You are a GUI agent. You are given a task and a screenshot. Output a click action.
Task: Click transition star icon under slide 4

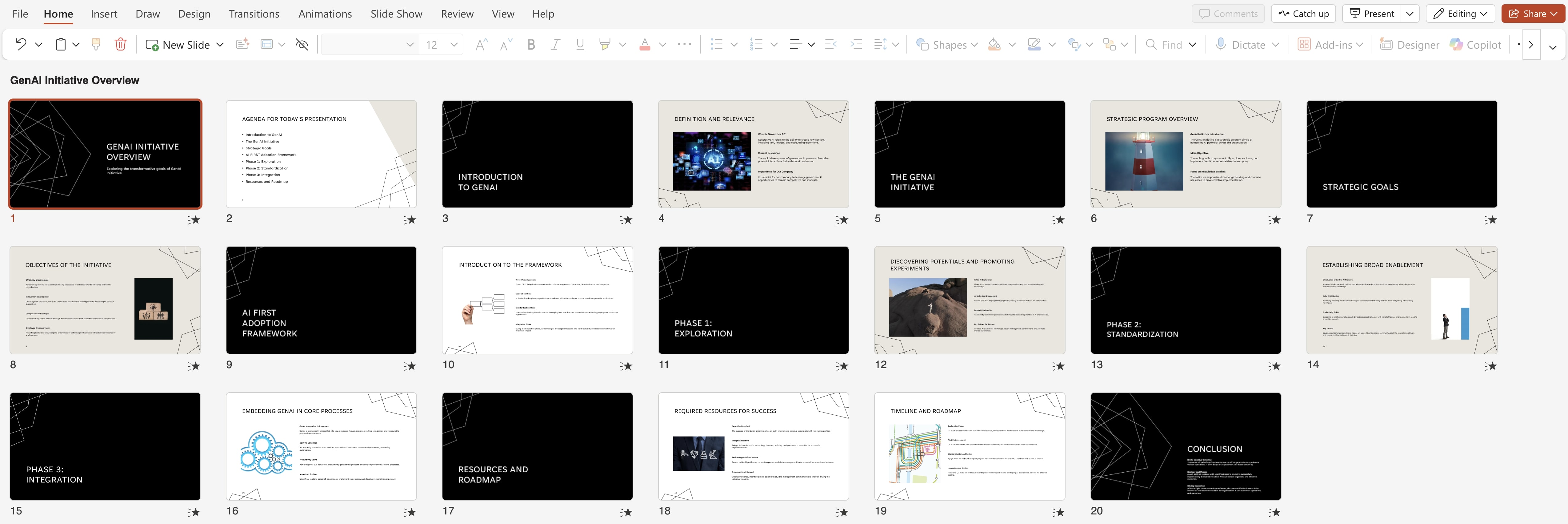point(842,220)
